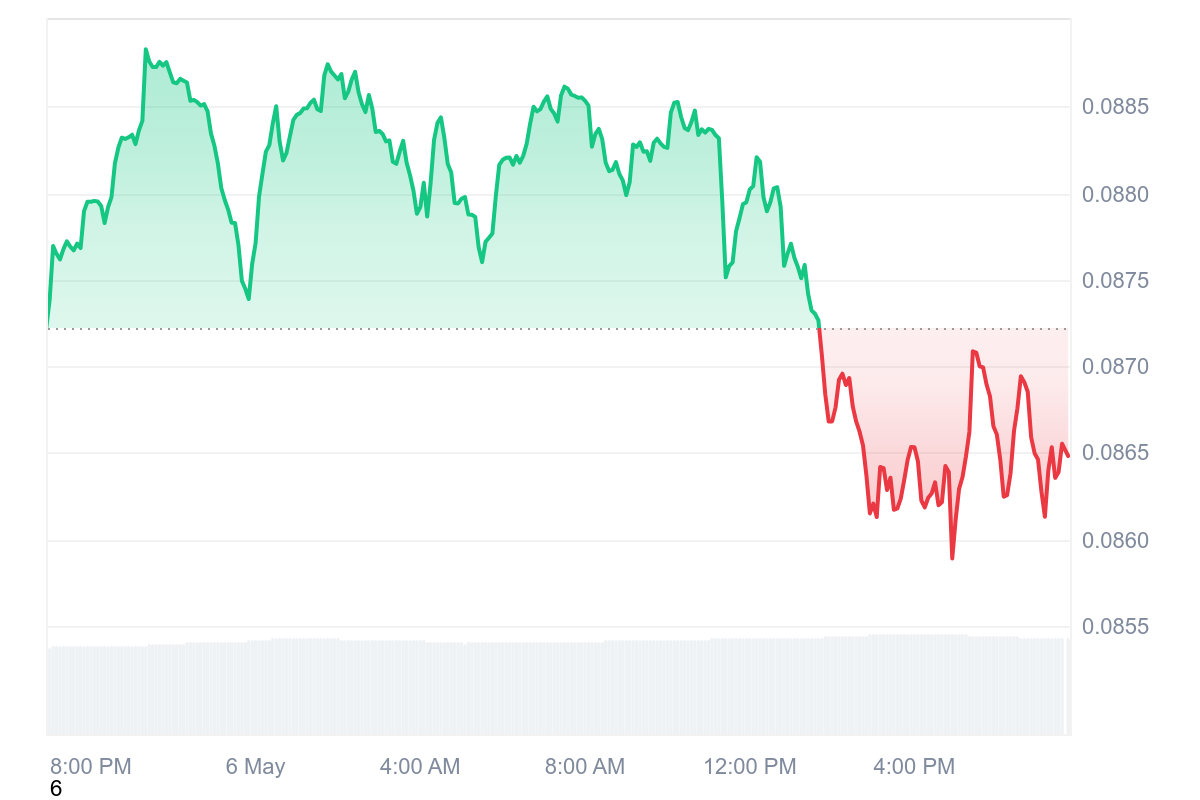Click the 0.0860 price axis label
Screen dimensions: 1200x800
(1115, 540)
